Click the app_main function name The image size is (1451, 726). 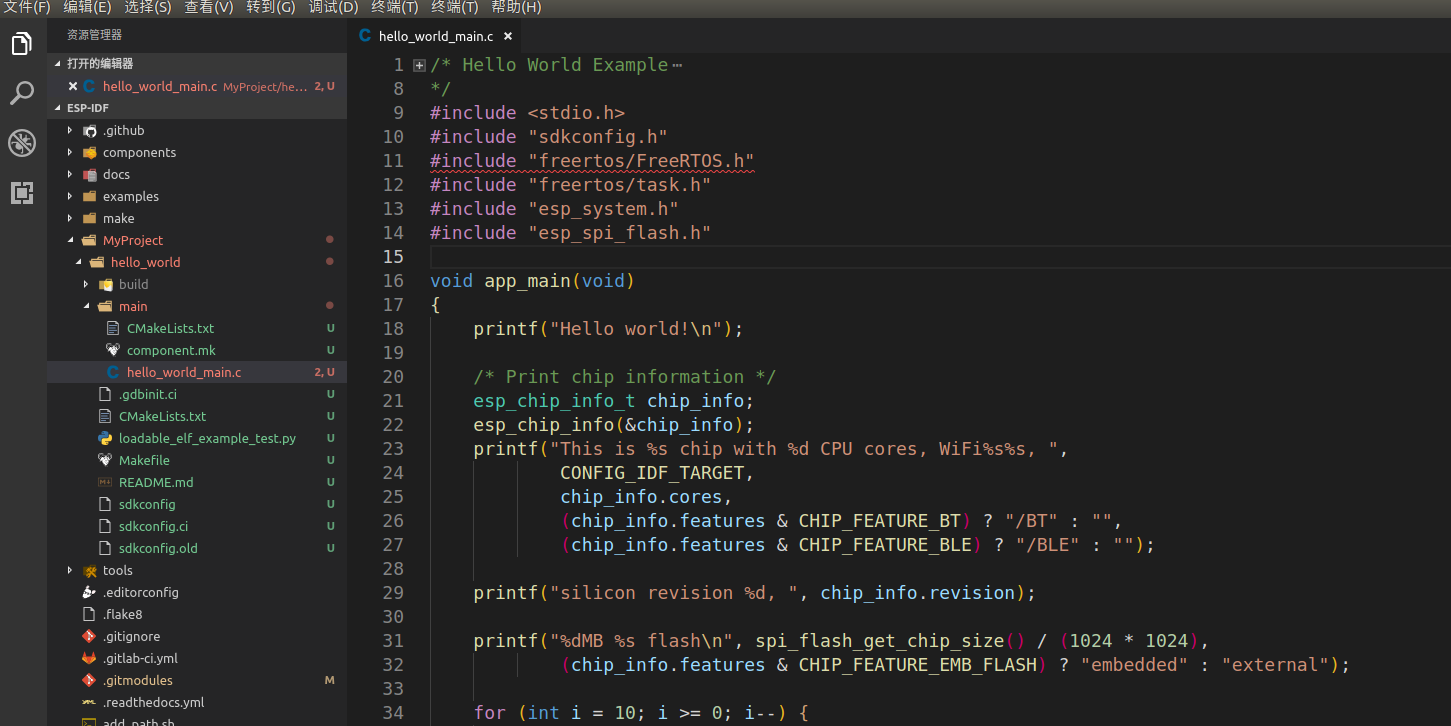click(527, 281)
